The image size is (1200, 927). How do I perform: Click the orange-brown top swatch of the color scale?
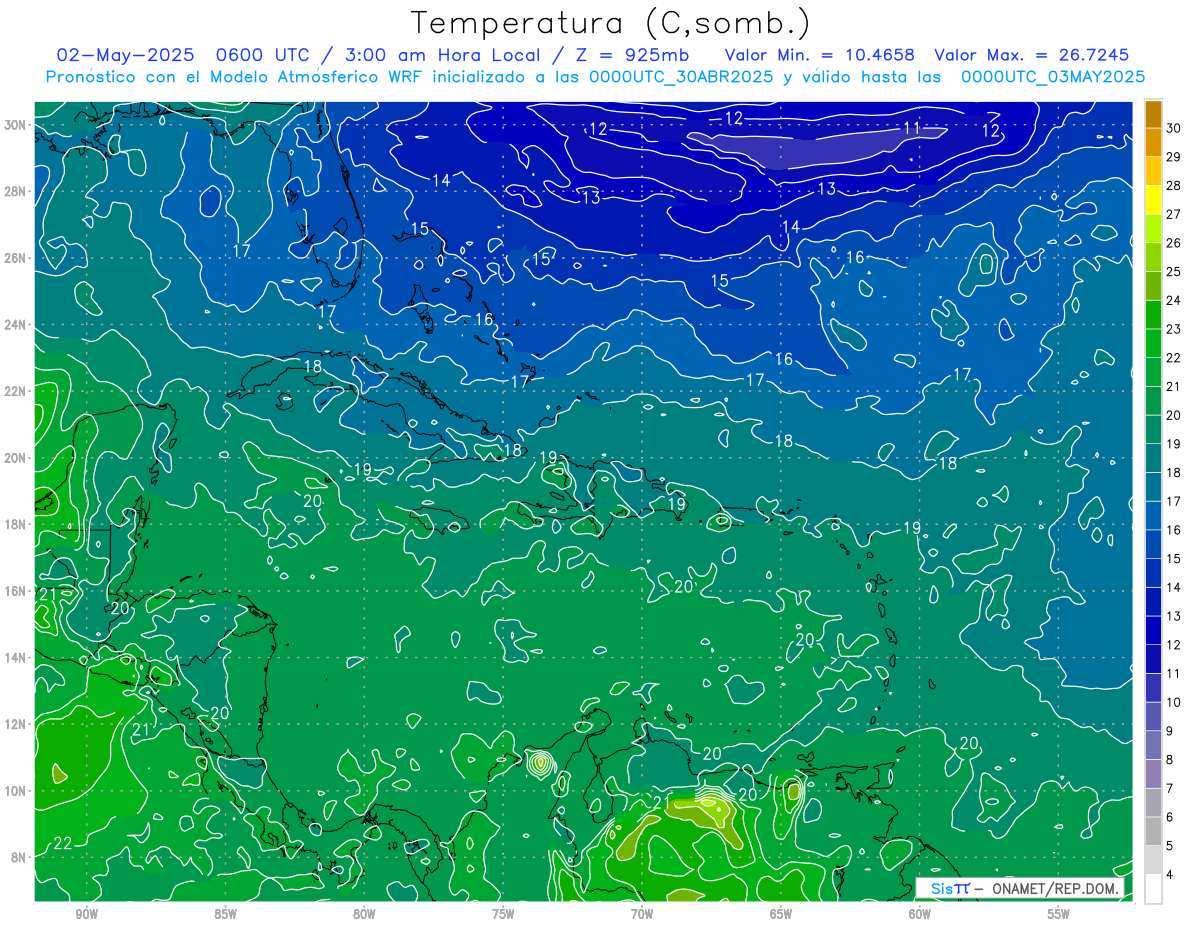(x=1153, y=114)
